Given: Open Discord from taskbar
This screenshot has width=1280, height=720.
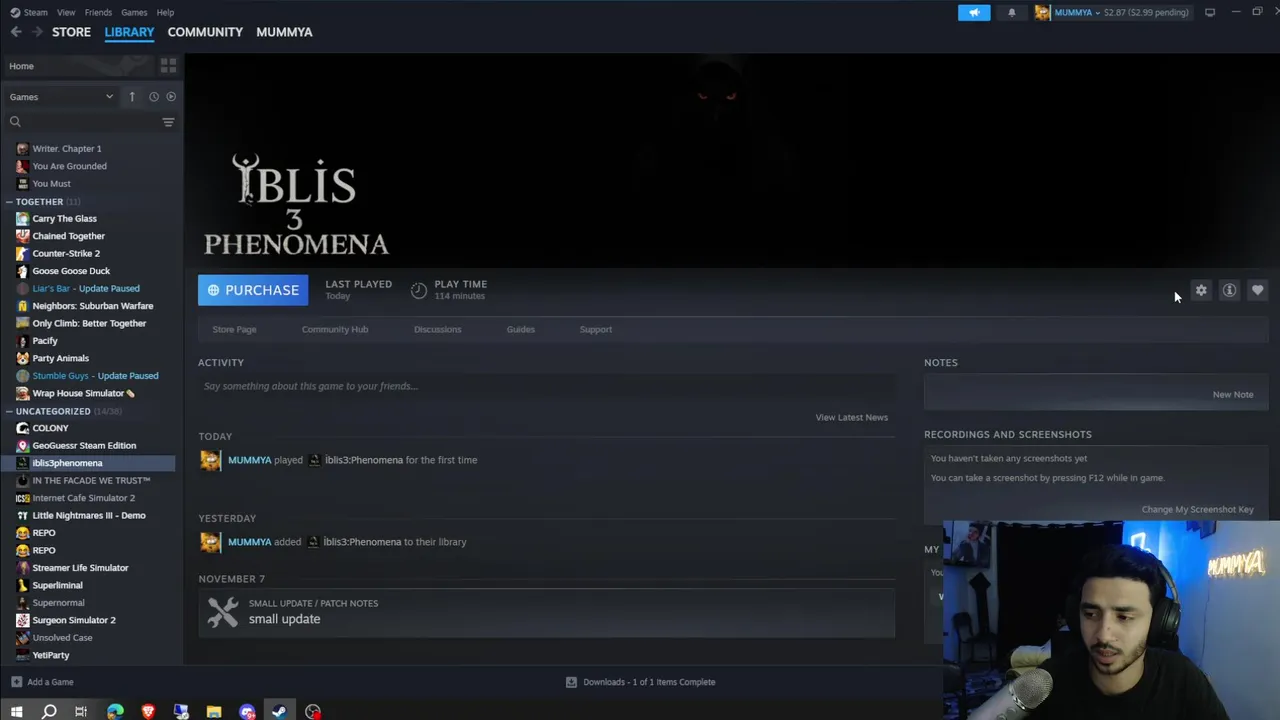Looking at the screenshot, I should [x=247, y=712].
